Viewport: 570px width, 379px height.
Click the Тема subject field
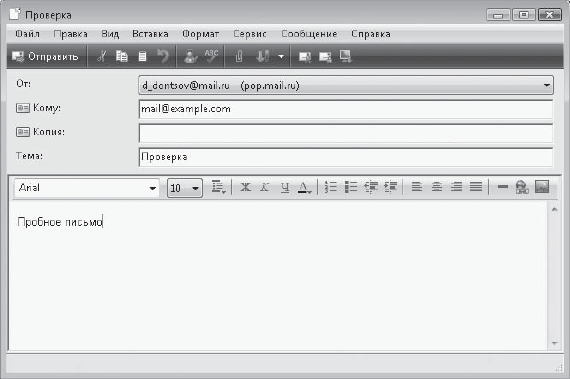(x=346, y=157)
